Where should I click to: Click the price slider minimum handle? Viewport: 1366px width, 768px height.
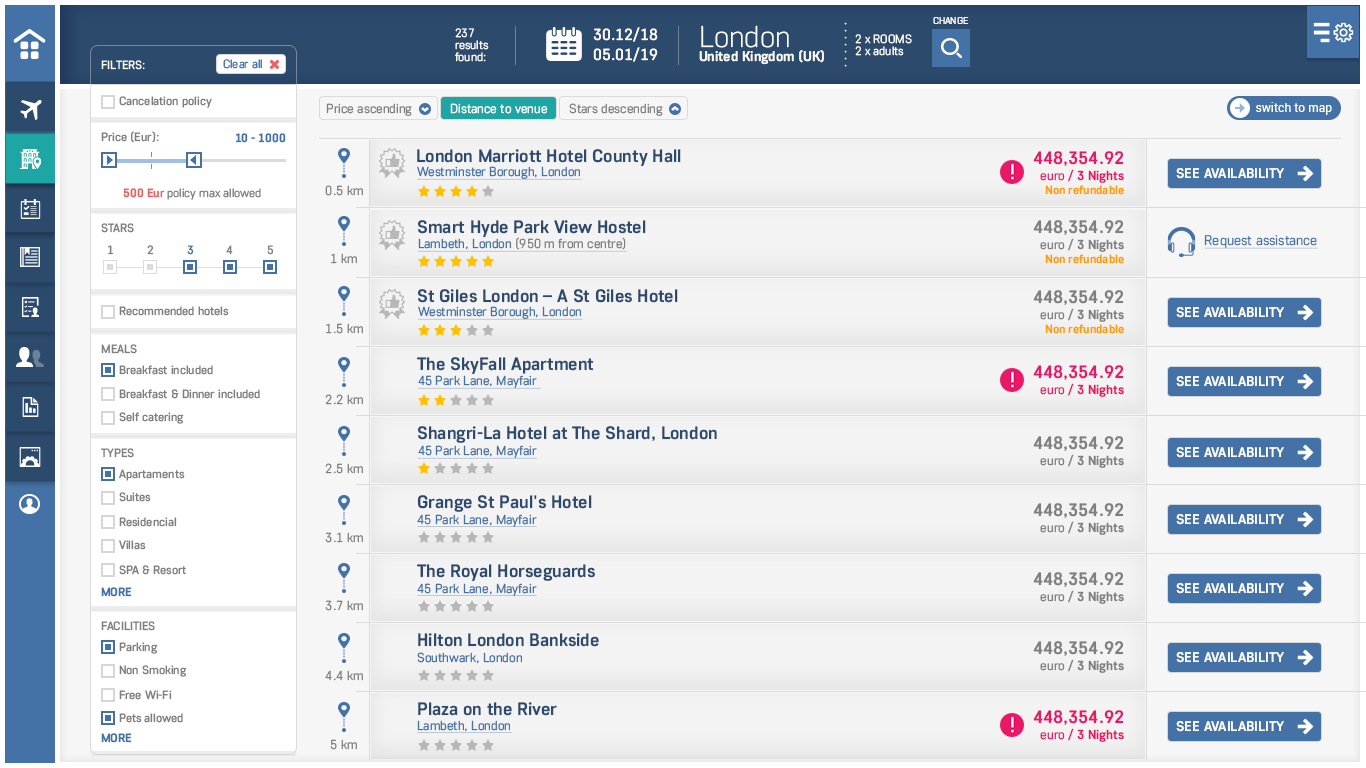109,160
